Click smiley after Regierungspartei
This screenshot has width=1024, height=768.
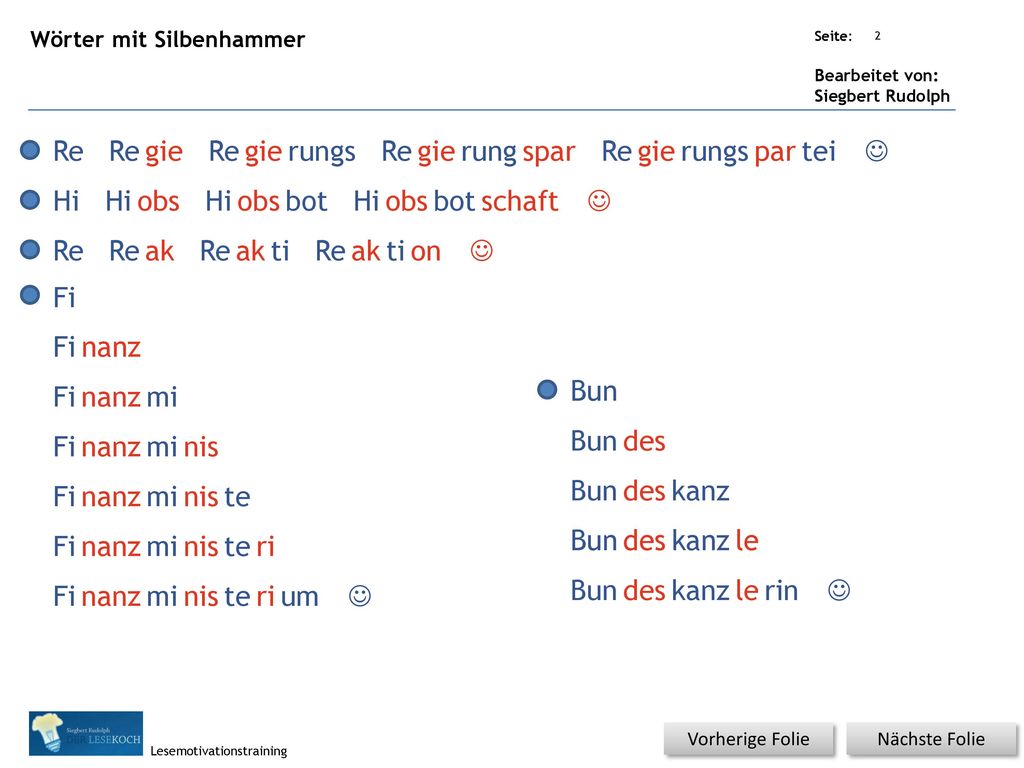(876, 151)
